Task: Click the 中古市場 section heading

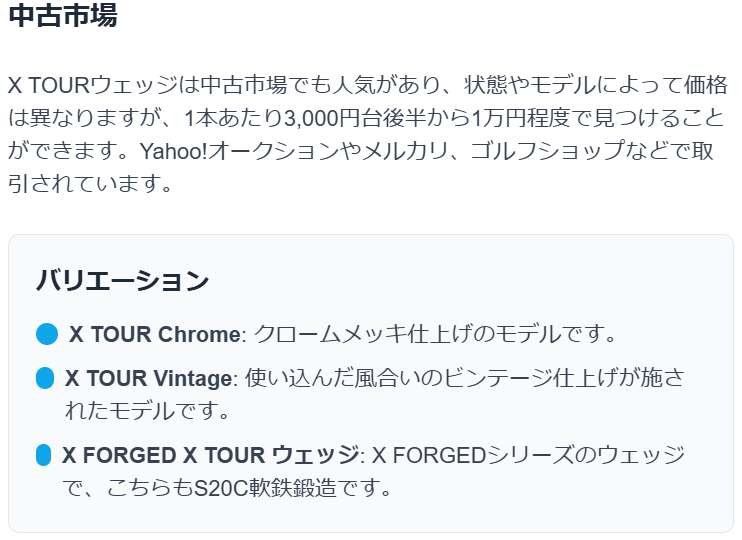Action: point(63,15)
